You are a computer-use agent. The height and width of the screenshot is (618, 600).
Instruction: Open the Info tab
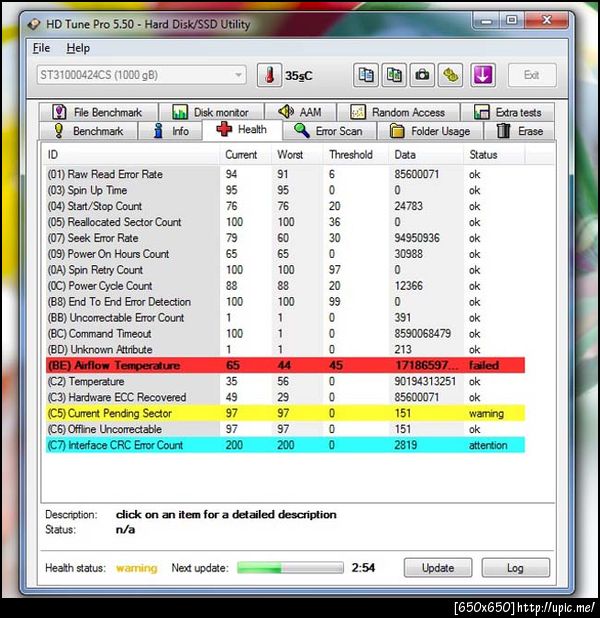[170, 131]
